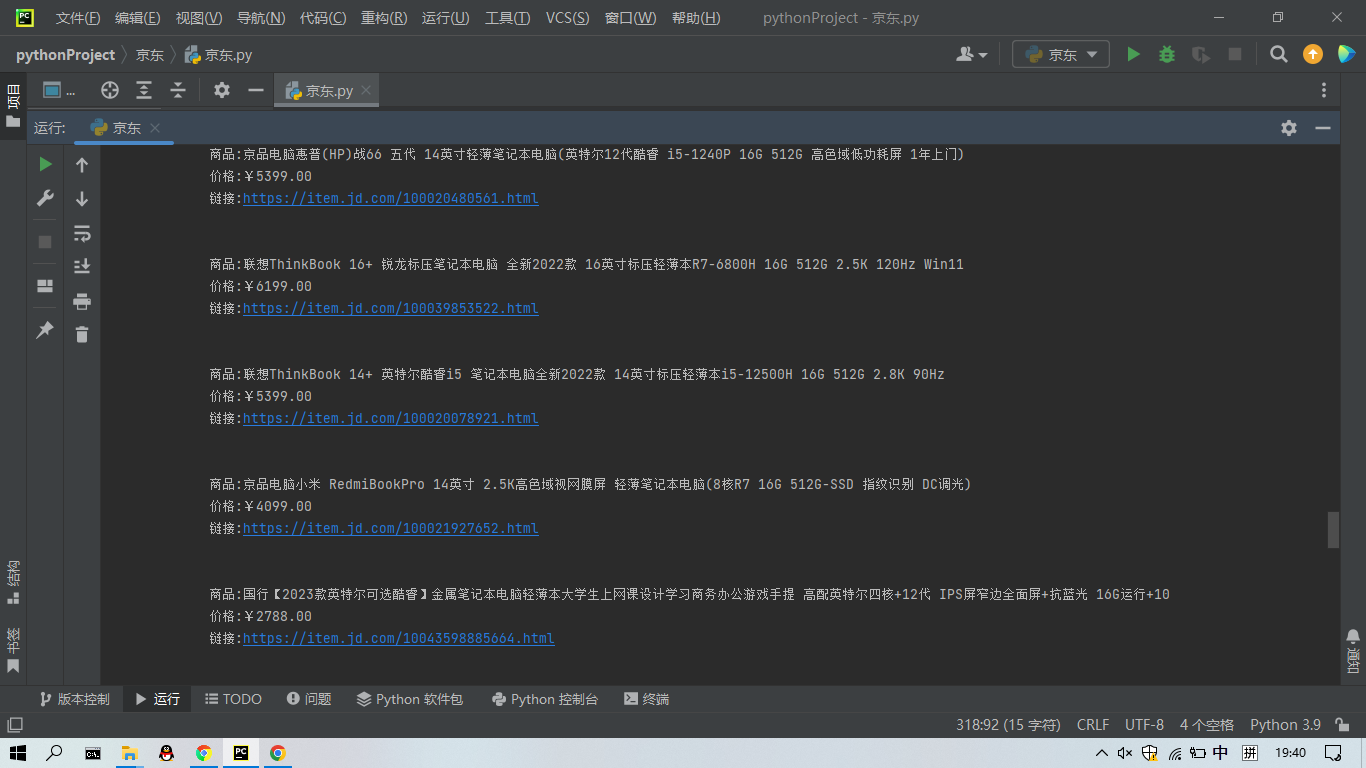Click the disabled stop button in main toolbar
The height and width of the screenshot is (768, 1366).
[1235, 54]
